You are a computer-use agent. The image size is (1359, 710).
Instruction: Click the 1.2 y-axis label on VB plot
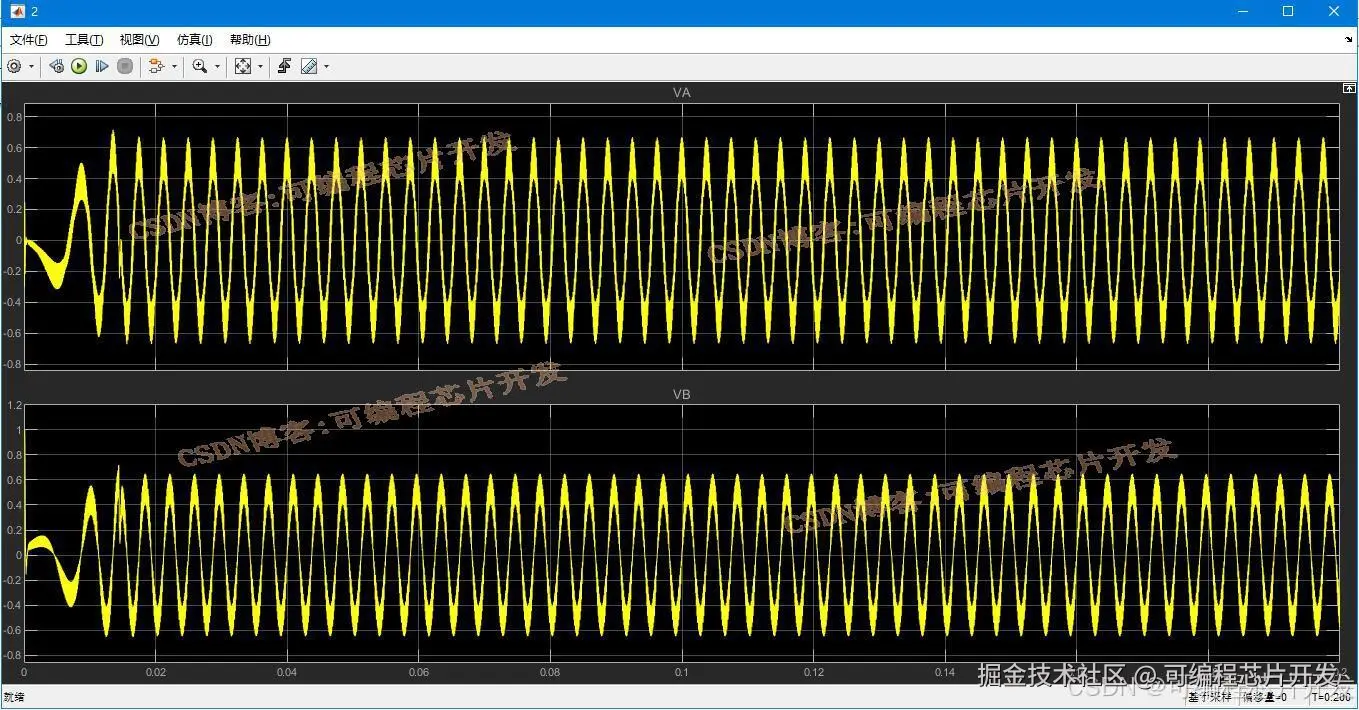pos(14,405)
